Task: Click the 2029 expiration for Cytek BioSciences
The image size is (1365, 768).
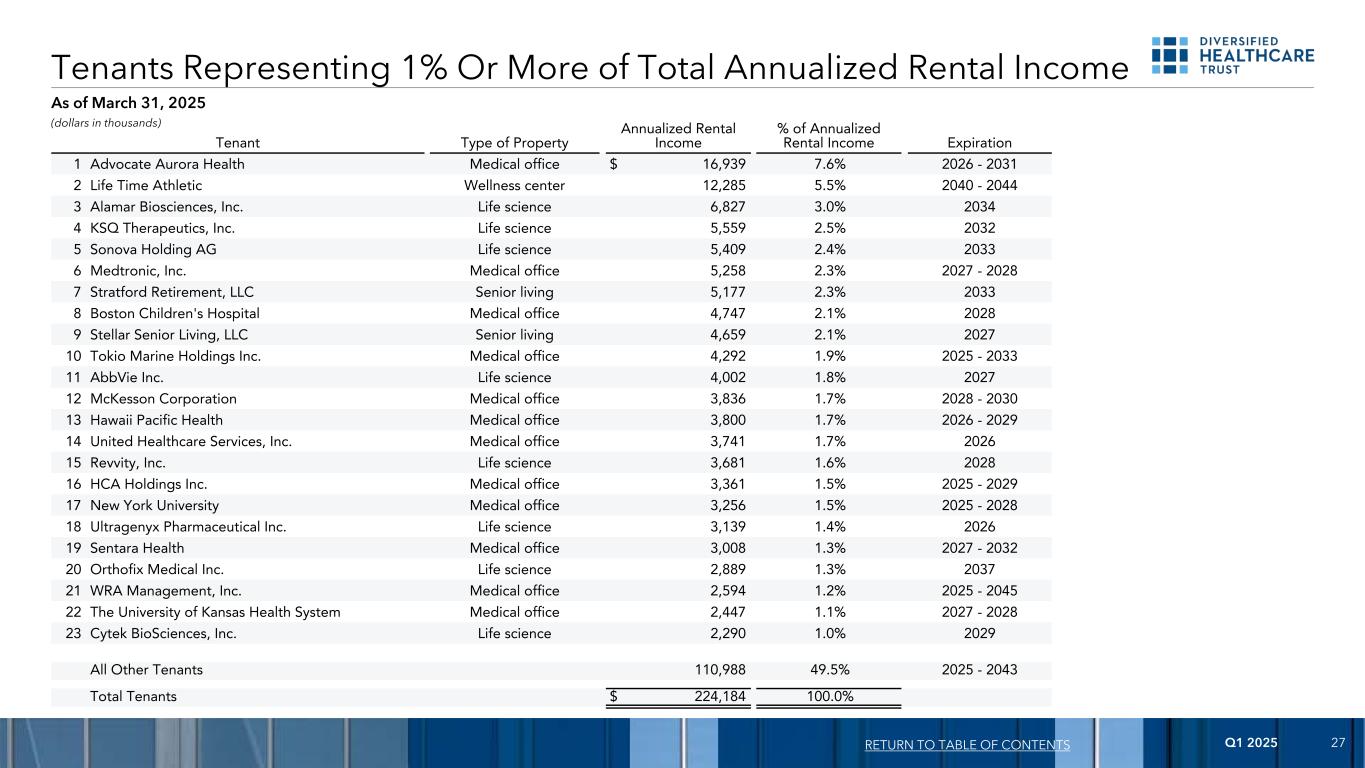Action: tap(979, 633)
